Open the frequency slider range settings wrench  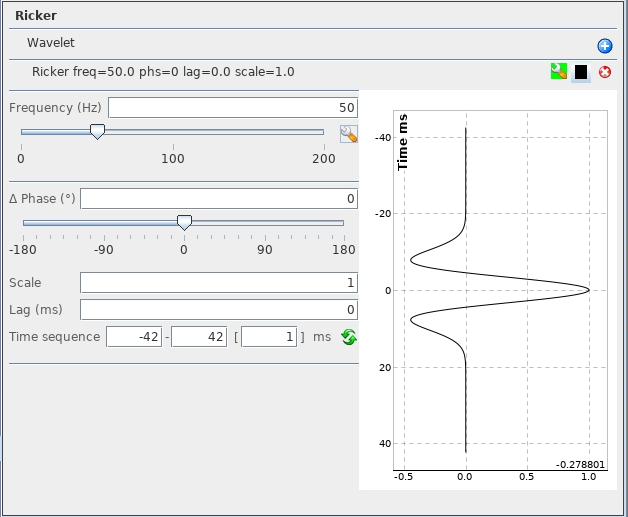[x=348, y=134]
